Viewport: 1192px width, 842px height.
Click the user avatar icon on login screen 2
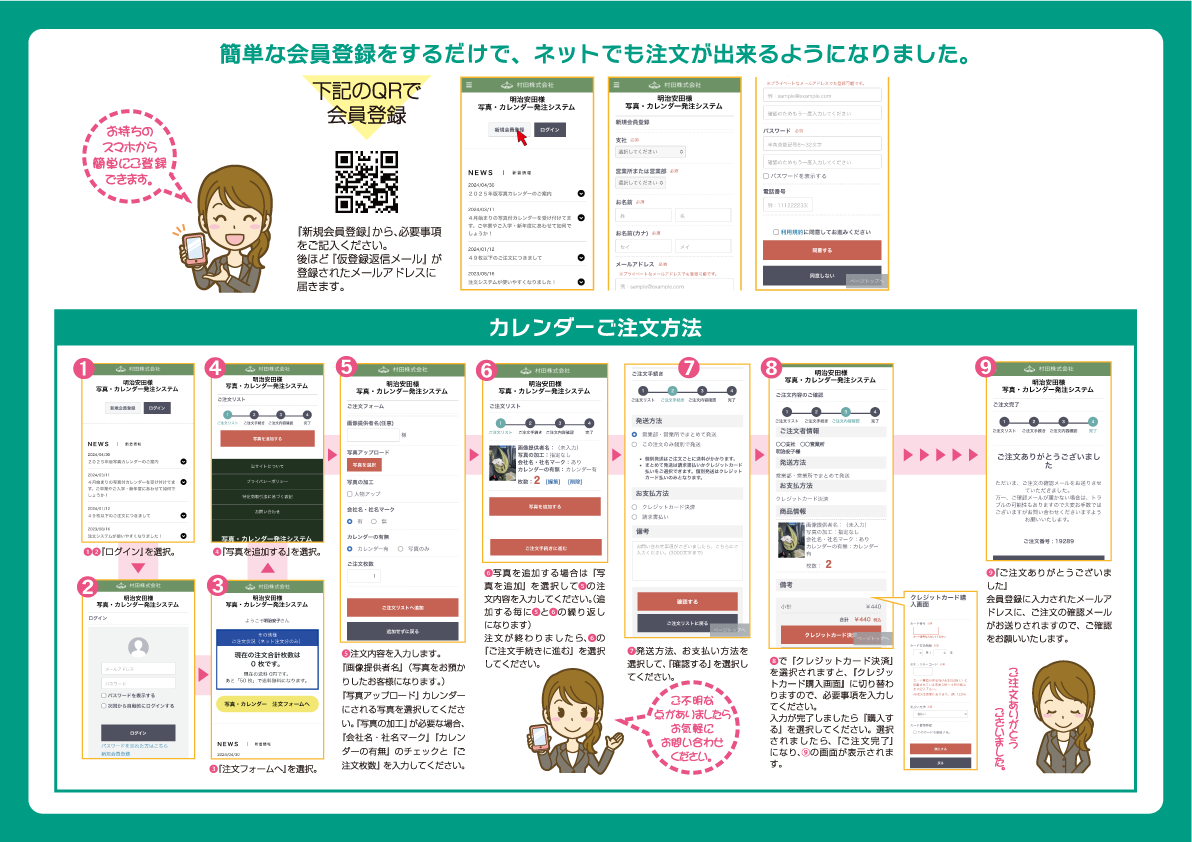tap(138, 647)
